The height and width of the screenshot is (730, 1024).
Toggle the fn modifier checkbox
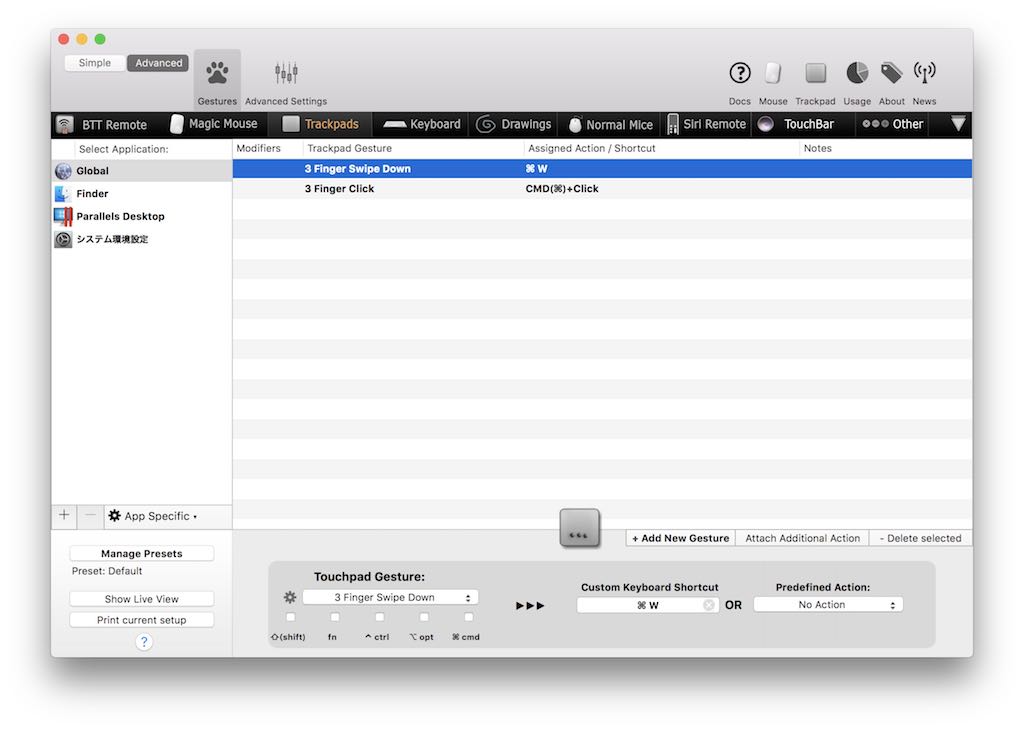pyautogui.click(x=335, y=617)
